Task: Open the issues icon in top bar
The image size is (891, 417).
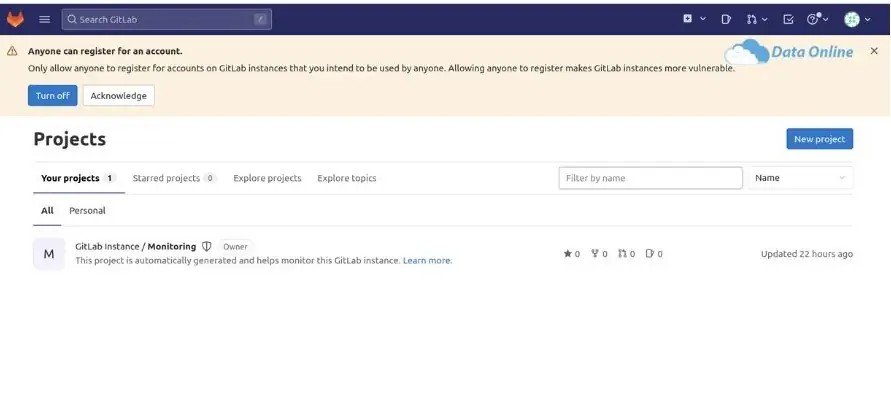Action: (726, 19)
